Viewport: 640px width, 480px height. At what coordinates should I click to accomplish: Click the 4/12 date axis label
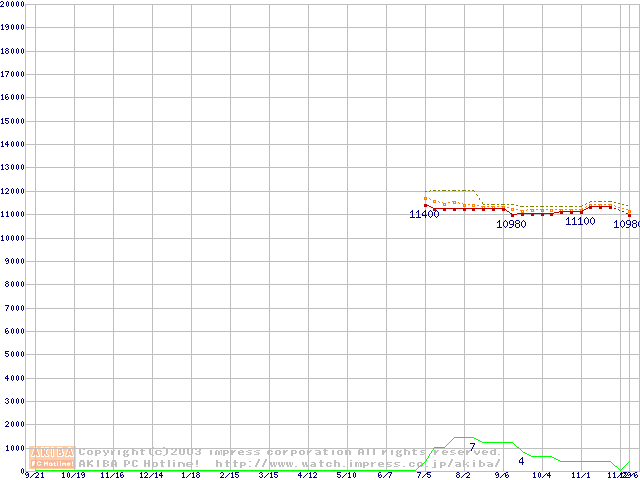(307, 476)
